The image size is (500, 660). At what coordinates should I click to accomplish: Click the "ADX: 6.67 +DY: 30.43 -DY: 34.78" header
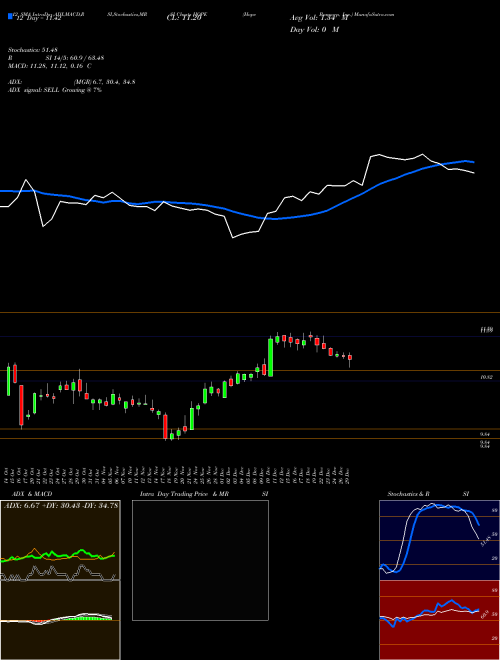[x=61, y=506]
